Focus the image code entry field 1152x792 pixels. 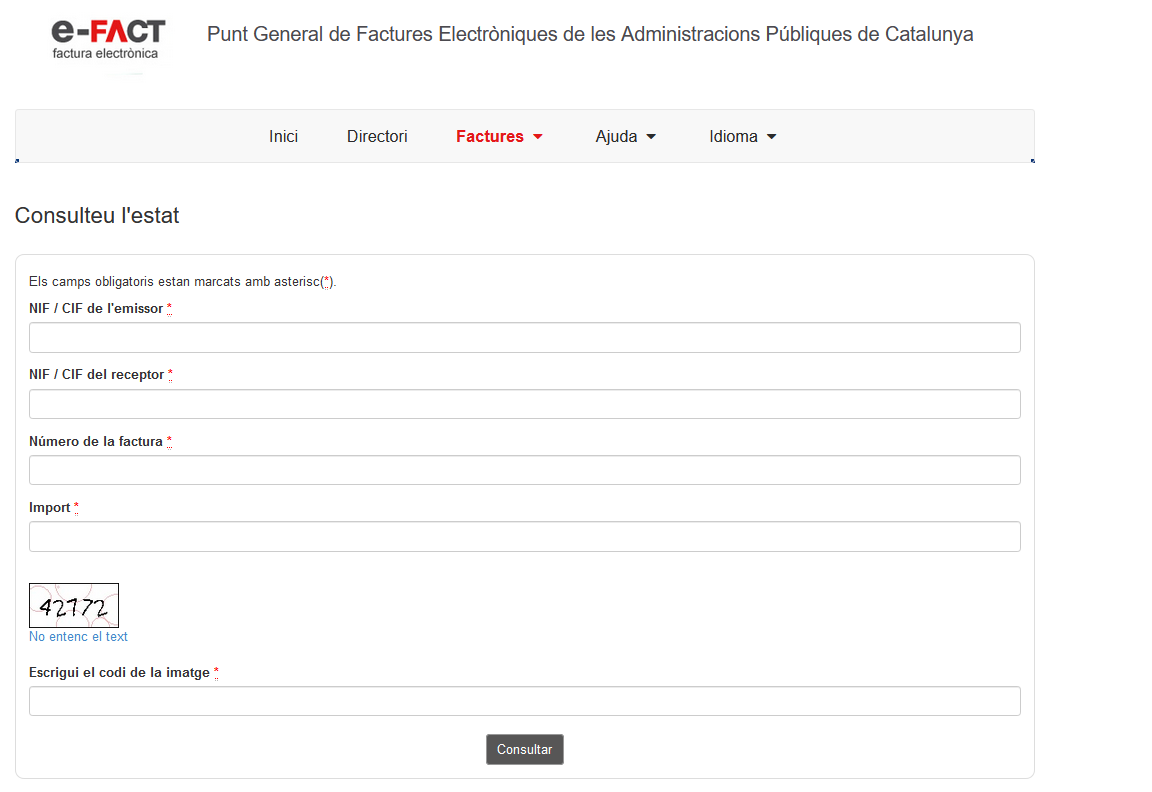click(x=524, y=701)
